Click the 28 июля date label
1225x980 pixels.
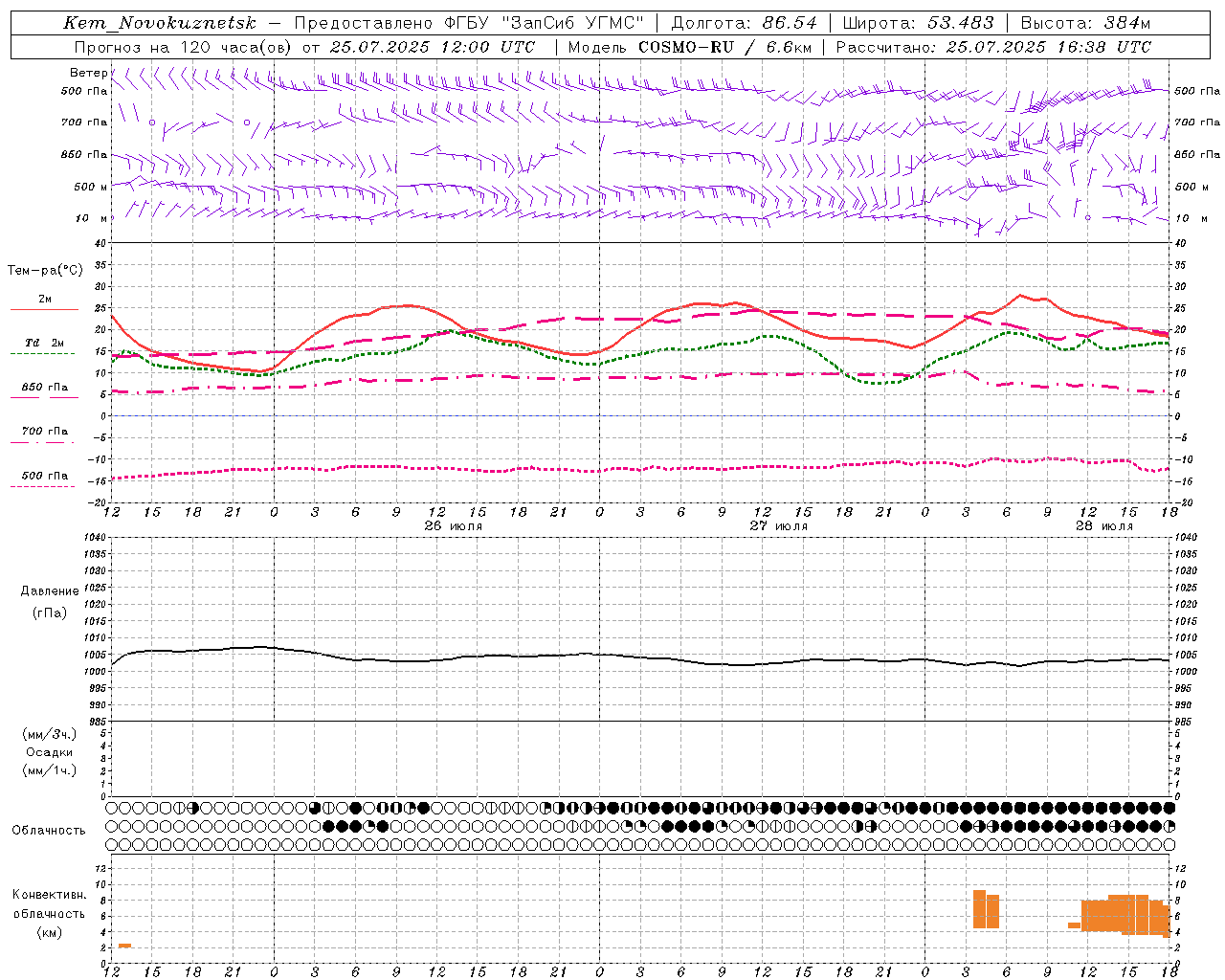[x=1104, y=526]
